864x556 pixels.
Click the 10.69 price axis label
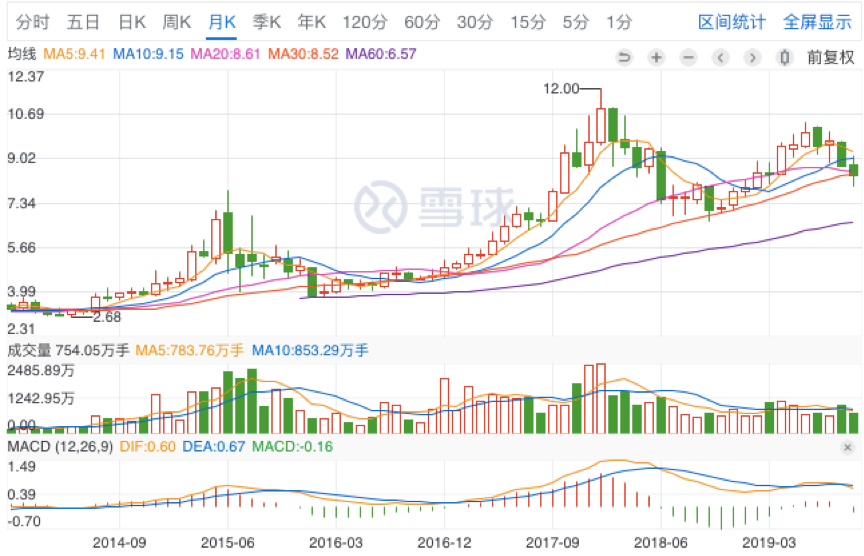tap(25, 114)
